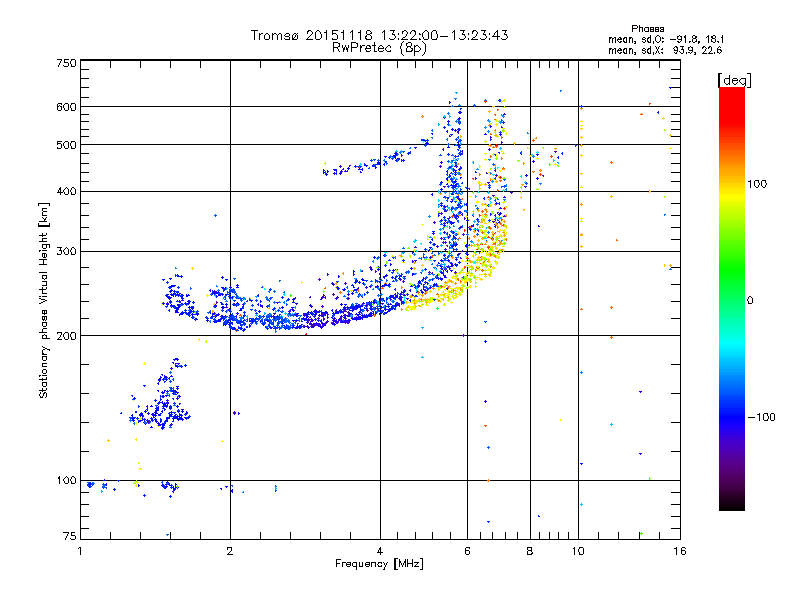Click the 'mean, sd,X: 93.9, 22.6' statistic

pyautogui.click(x=665, y=50)
